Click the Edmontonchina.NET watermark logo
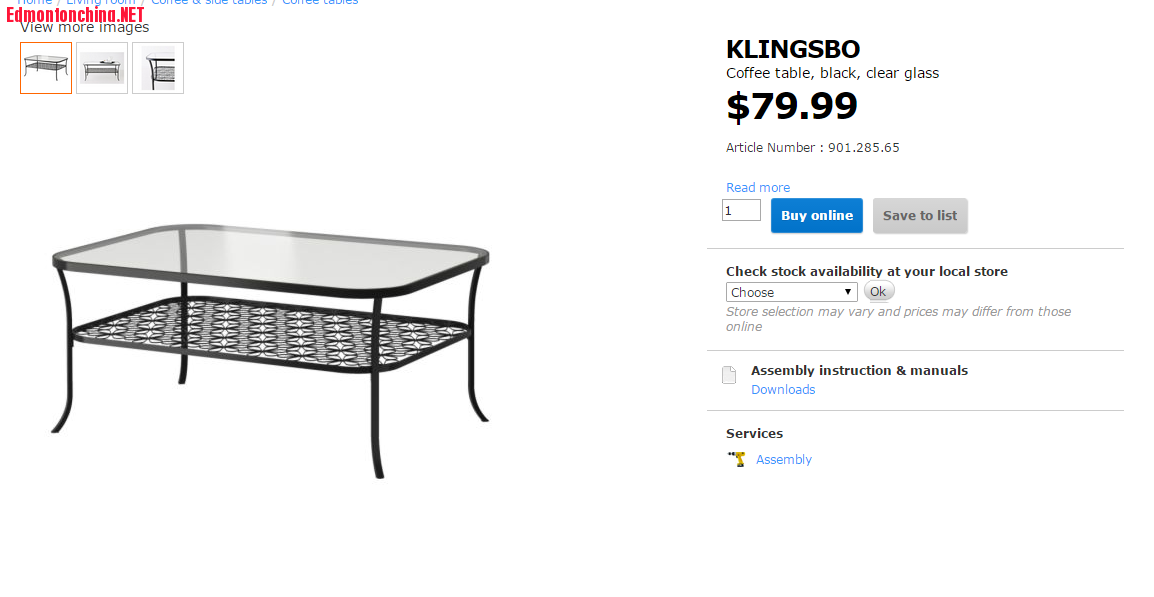The width and height of the screenshot is (1154, 597). coord(75,15)
